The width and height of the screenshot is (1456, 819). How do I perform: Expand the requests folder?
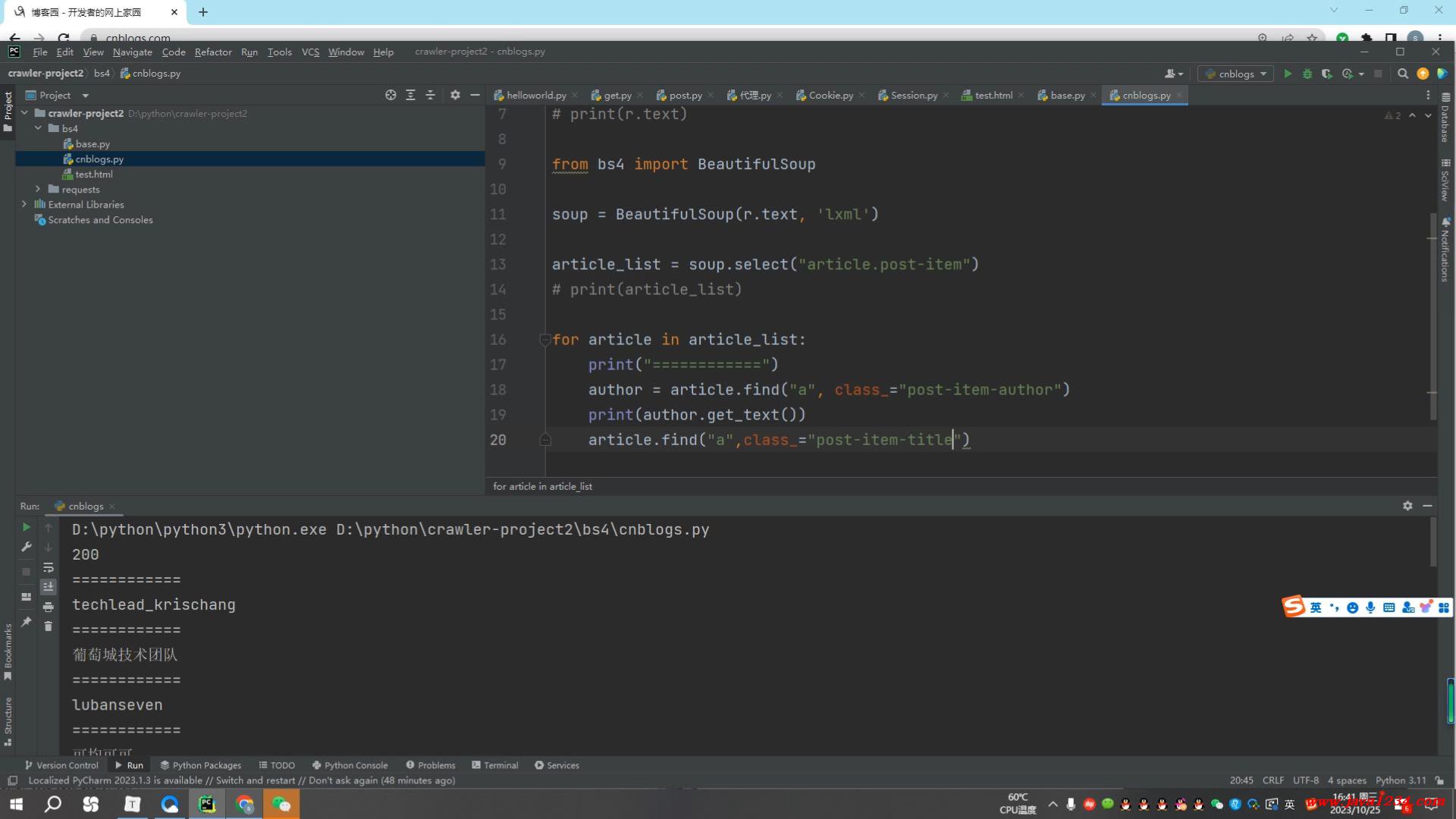click(x=38, y=189)
